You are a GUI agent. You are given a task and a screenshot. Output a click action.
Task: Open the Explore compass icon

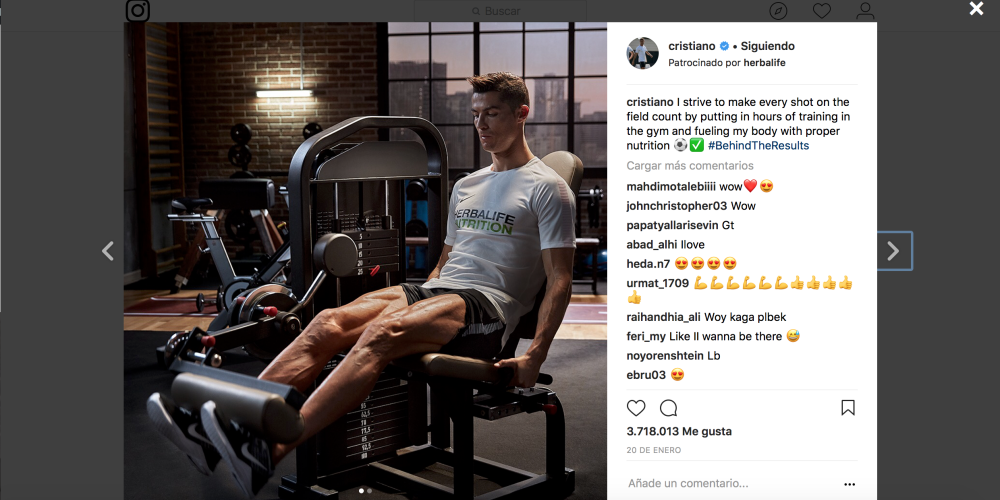778,11
